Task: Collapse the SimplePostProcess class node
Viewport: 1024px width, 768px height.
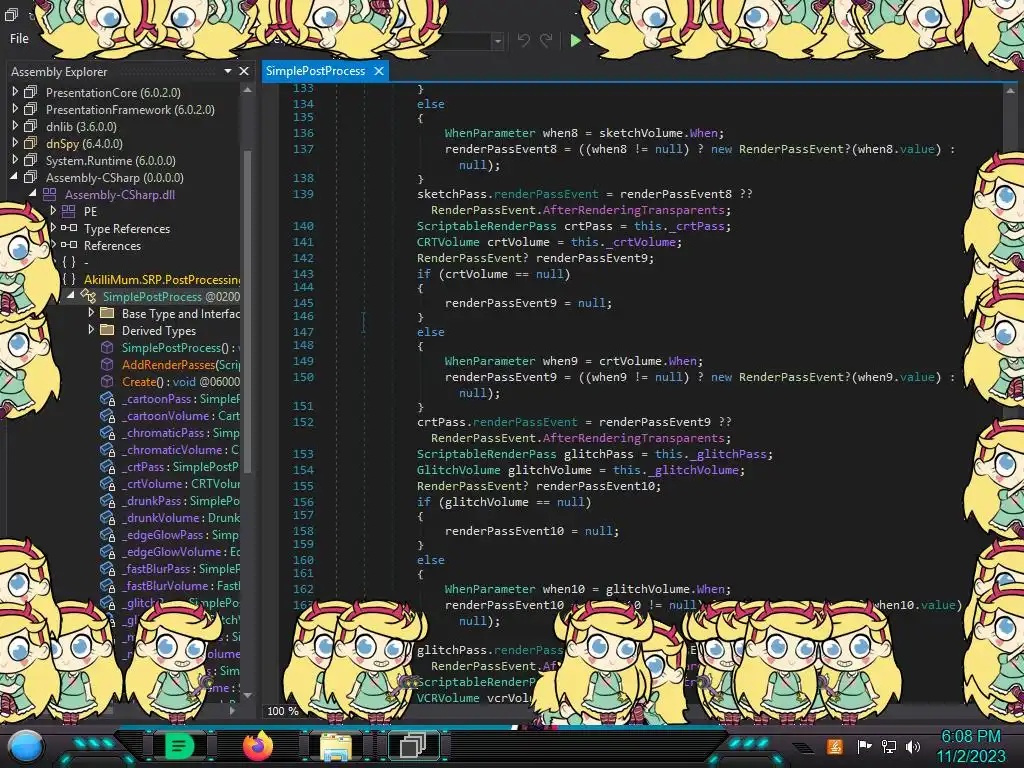Action: pyautogui.click(x=71, y=296)
